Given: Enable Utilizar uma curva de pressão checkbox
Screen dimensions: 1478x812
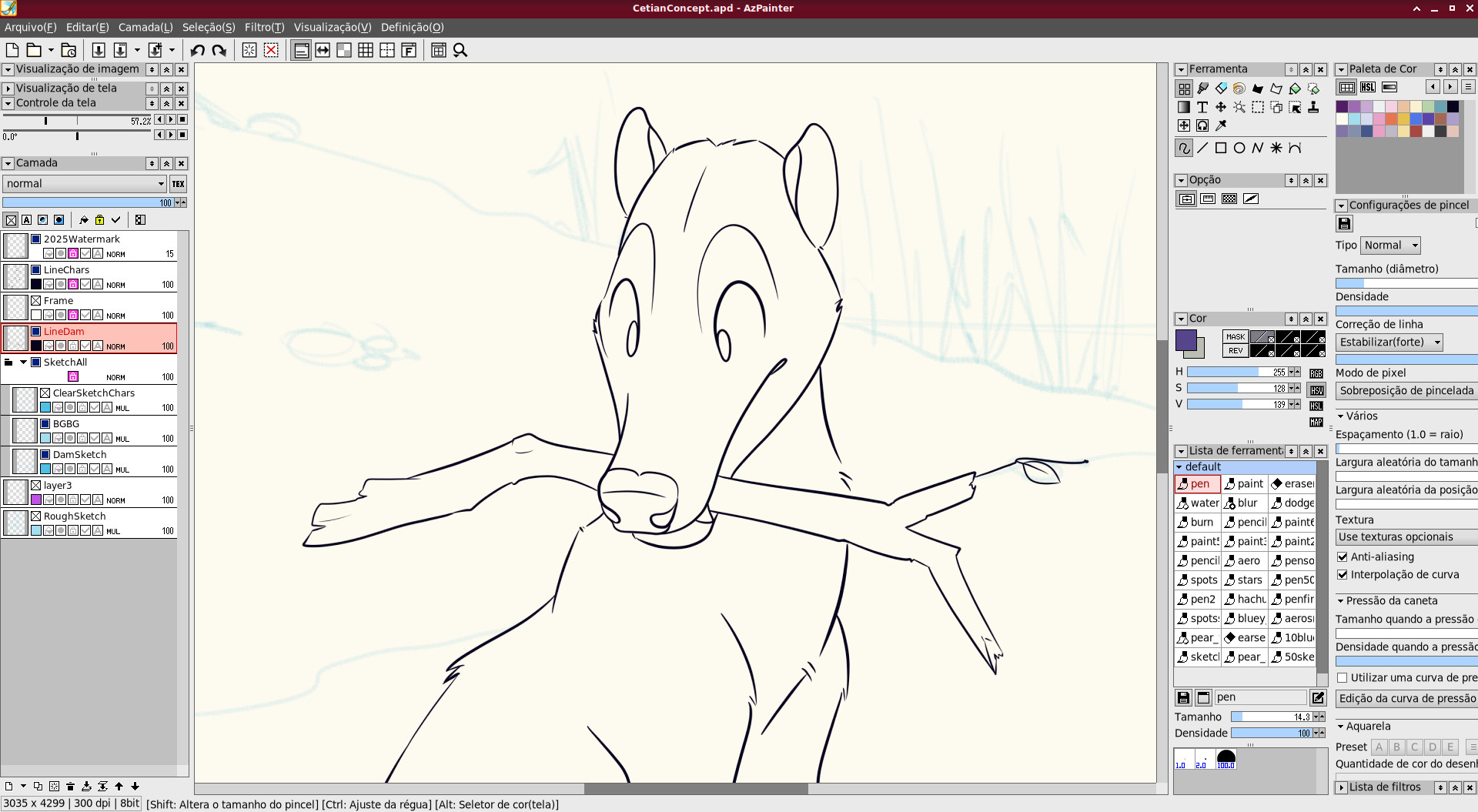Looking at the screenshot, I should pos(1343,677).
